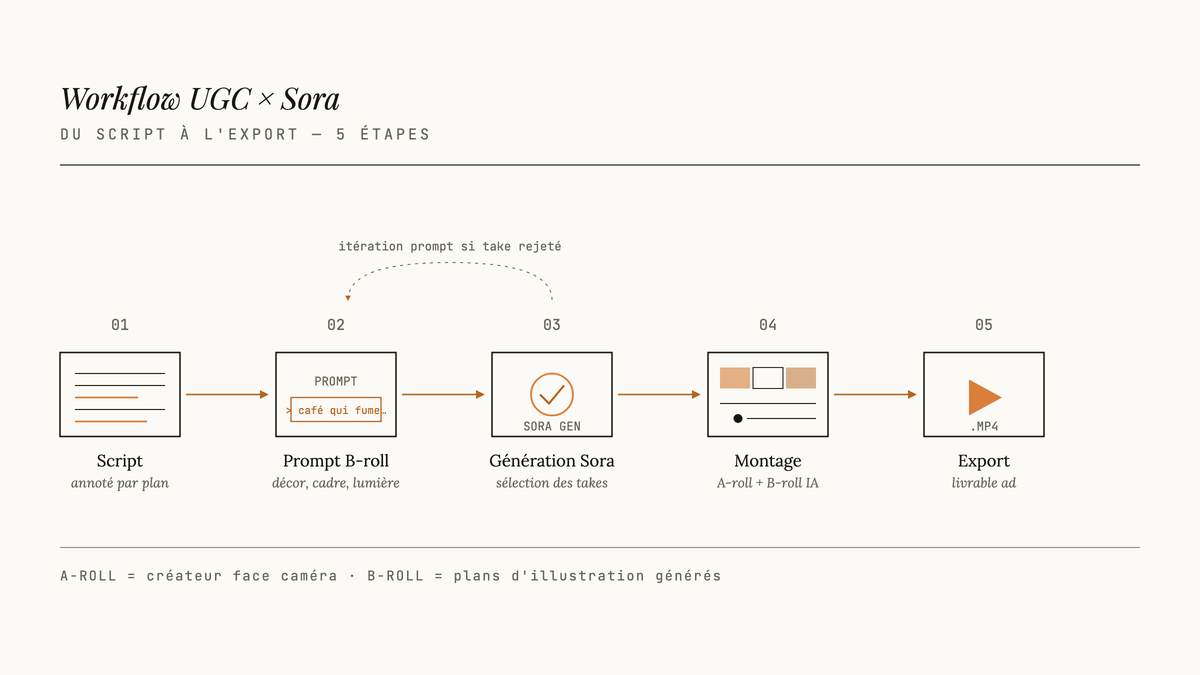Click step number 05
The width and height of the screenshot is (1200, 675).
(x=984, y=325)
